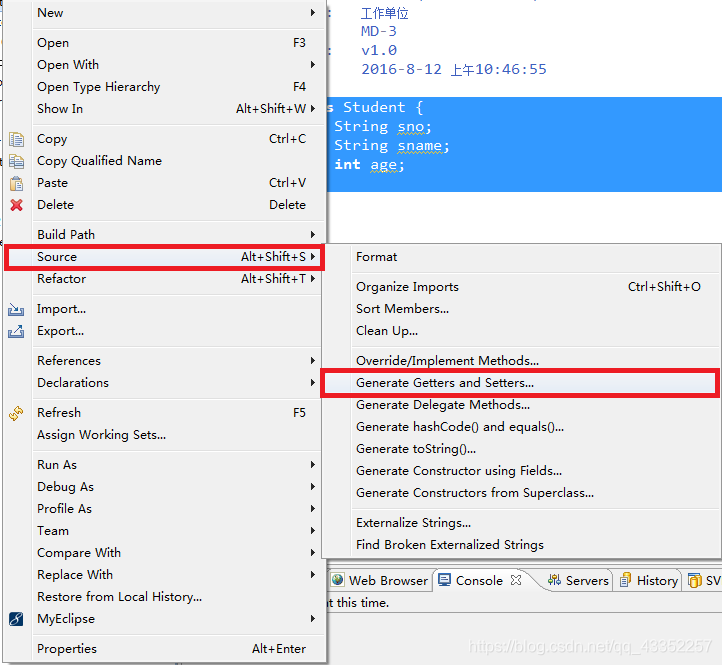Image resolution: width=722 pixels, height=665 pixels.
Task: Choose Find Broken Externalized Strings
Action: pyautogui.click(x=521, y=545)
